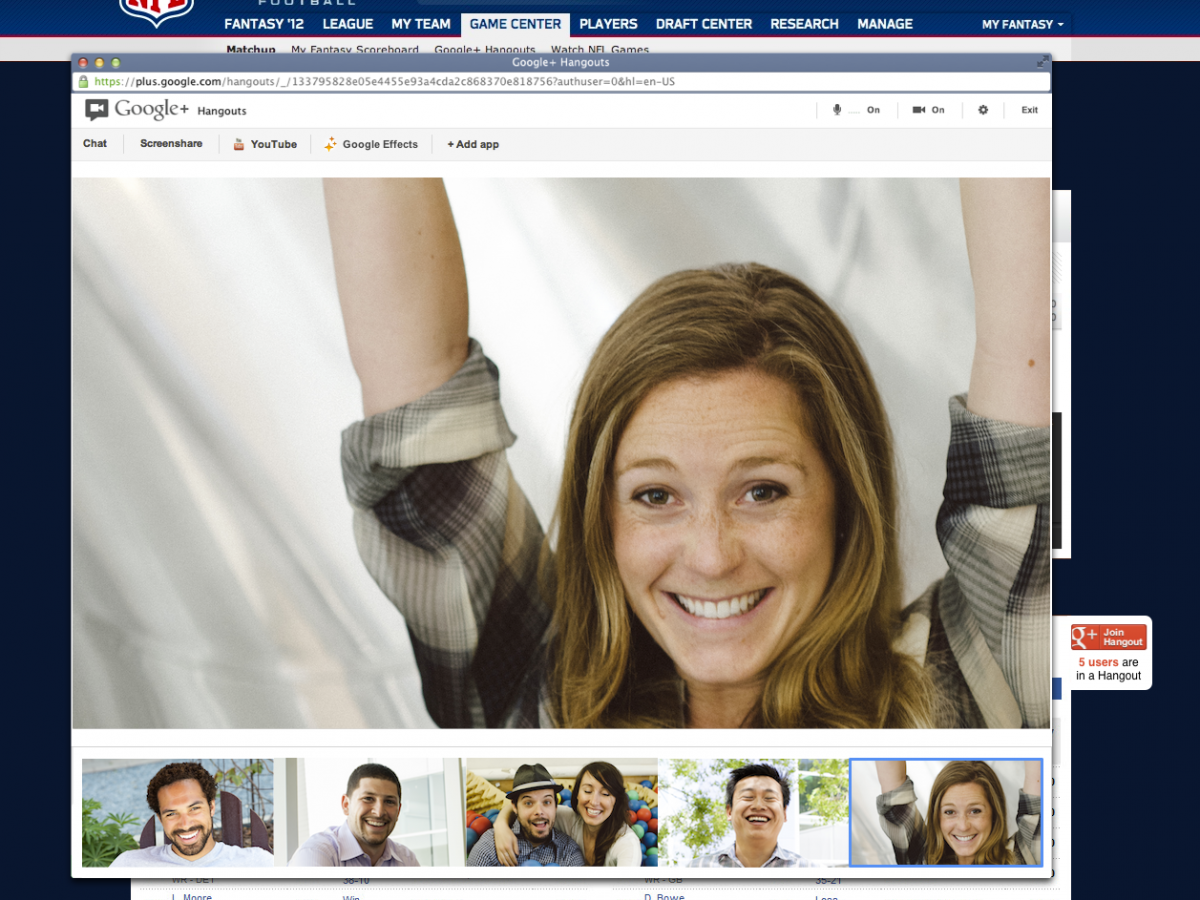Start Screenshare
Viewport: 1200px width, 900px height.
click(x=171, y=144)
